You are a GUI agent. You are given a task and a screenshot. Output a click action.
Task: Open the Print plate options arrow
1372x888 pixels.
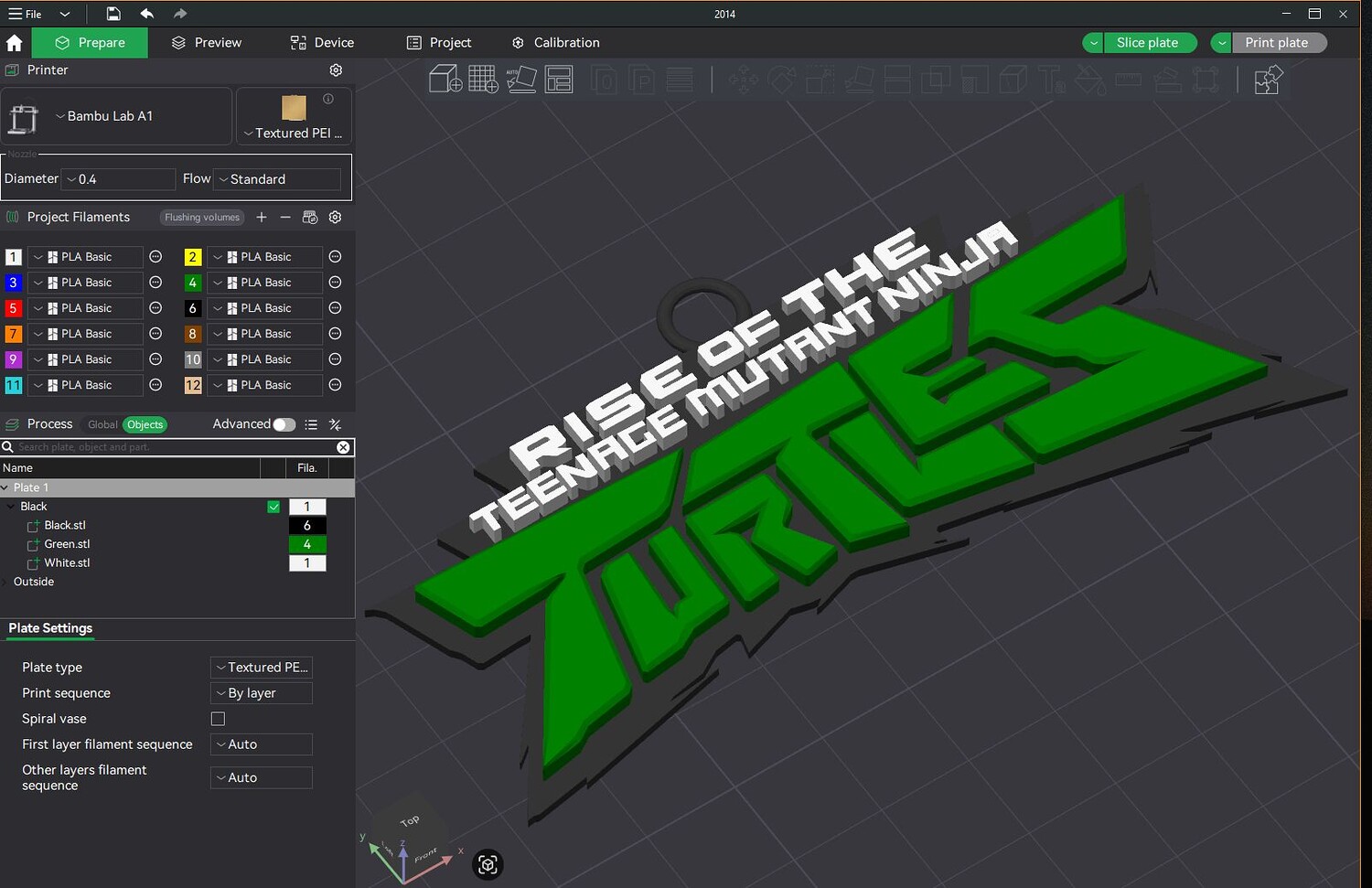(1222, 43)
